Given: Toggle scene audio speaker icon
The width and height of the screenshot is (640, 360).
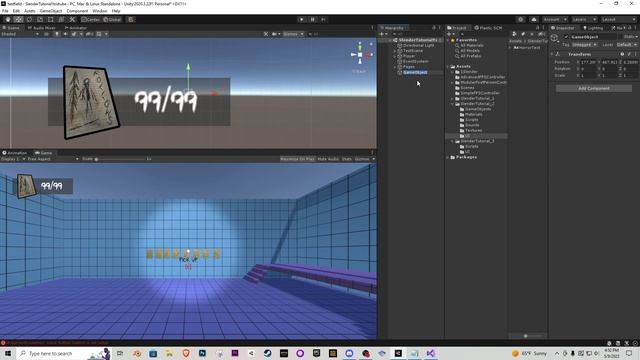Looking at the screenshot, I should click(65, 34).
